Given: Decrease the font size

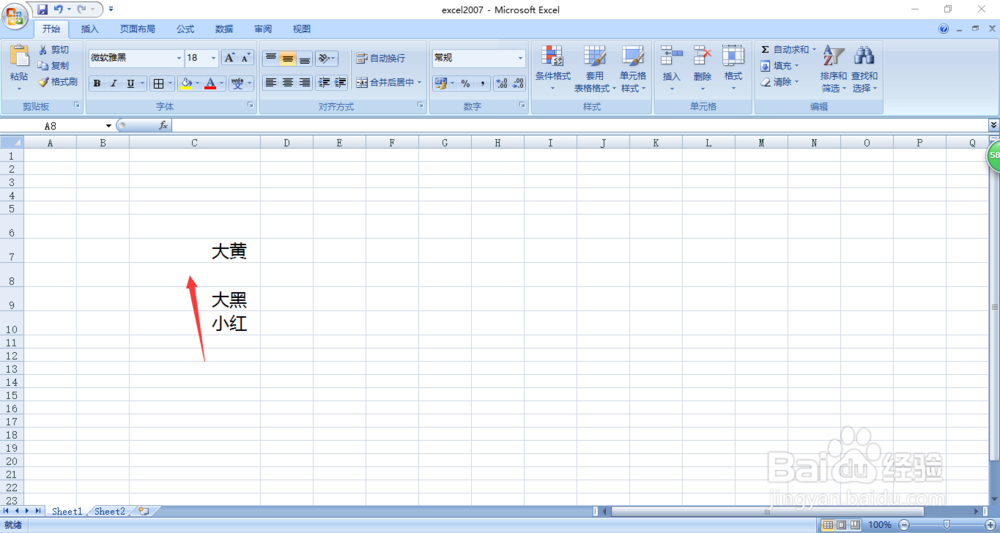Looking at the screenshot, I should point(246,58).
